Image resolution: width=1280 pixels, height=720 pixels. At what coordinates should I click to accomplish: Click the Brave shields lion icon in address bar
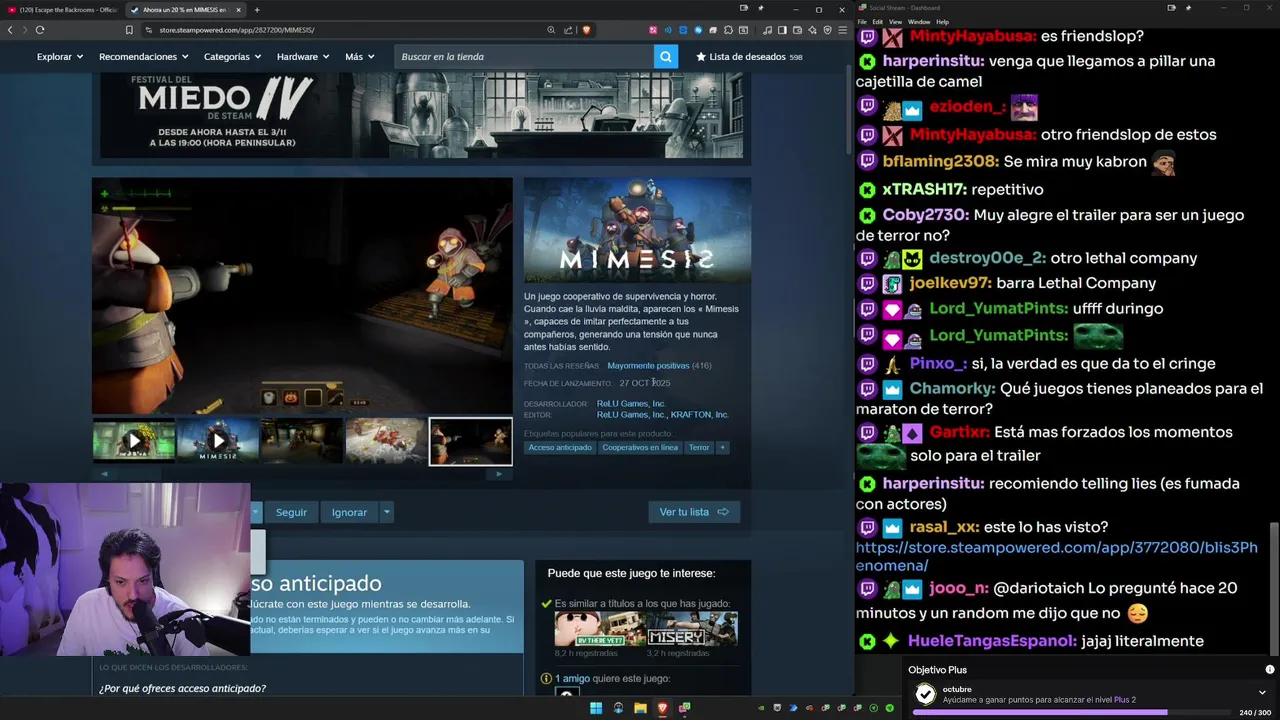pos(586,30)
